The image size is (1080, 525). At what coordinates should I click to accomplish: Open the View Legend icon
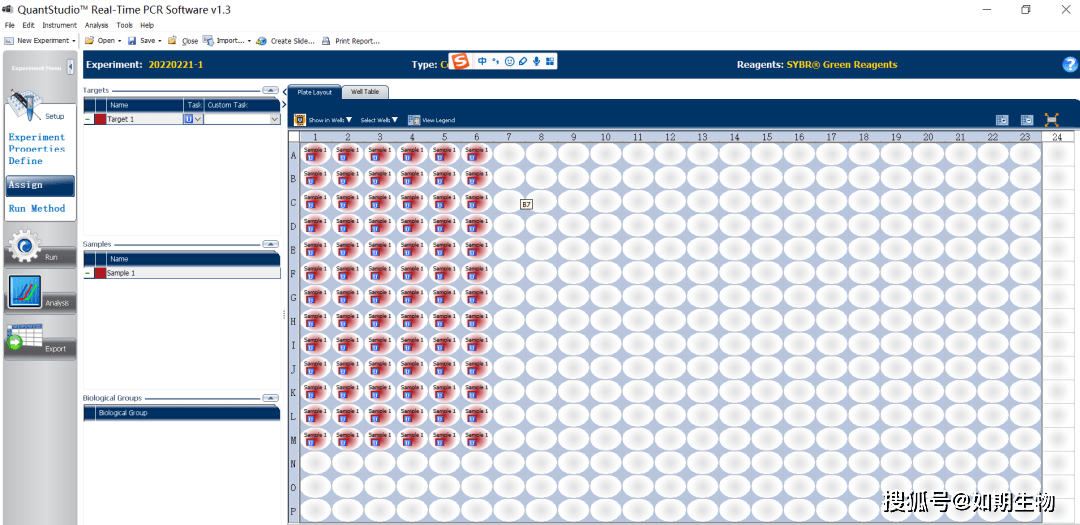coord(414,120)
